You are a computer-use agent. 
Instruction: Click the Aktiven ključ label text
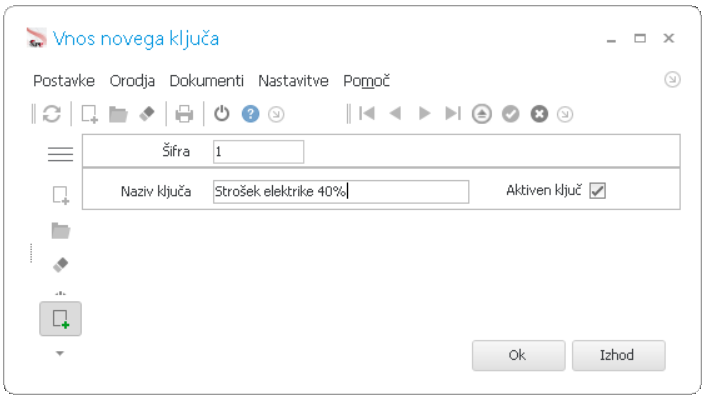pyautogui.click(x=544, y=190)
